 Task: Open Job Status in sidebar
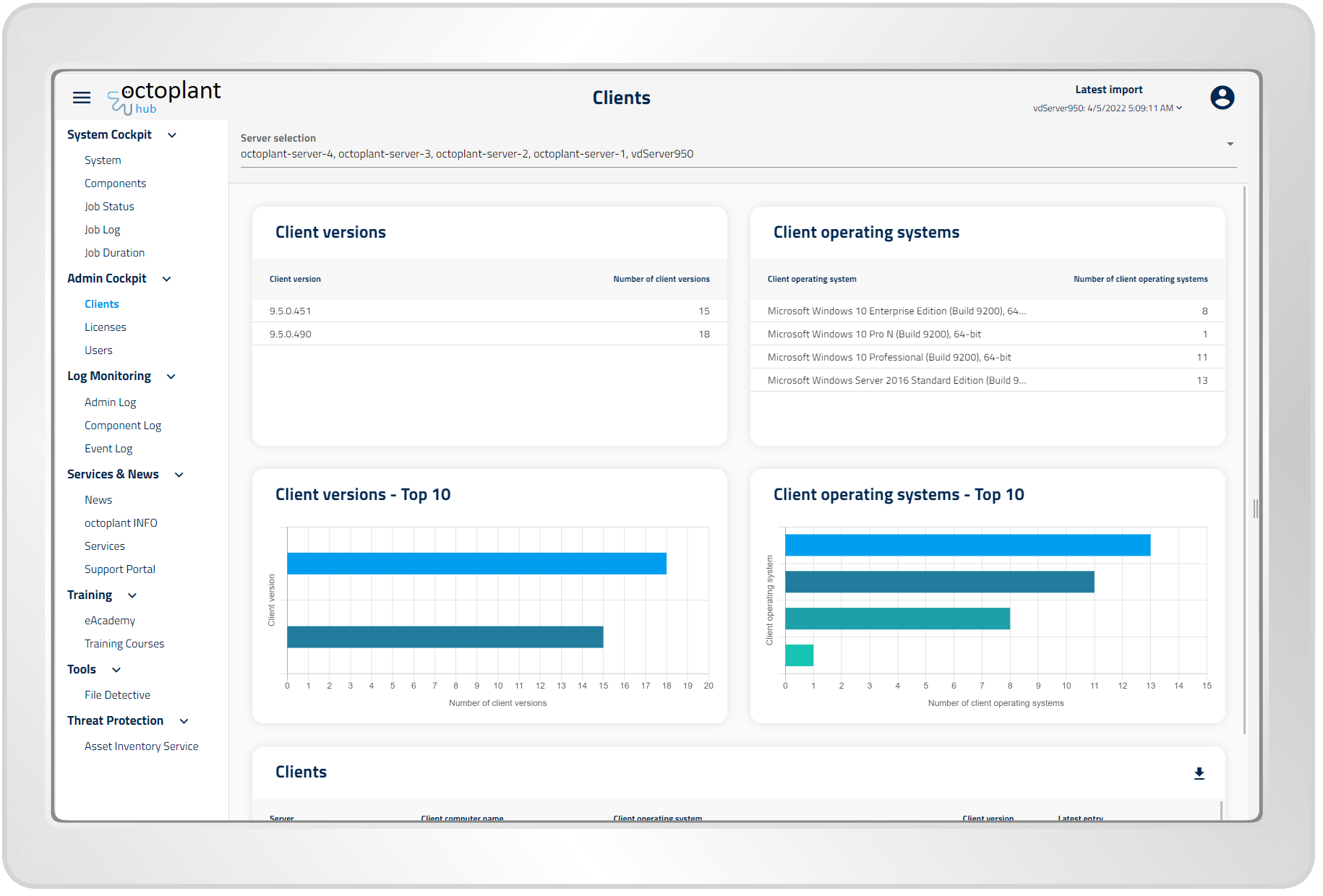coord(109,207)
